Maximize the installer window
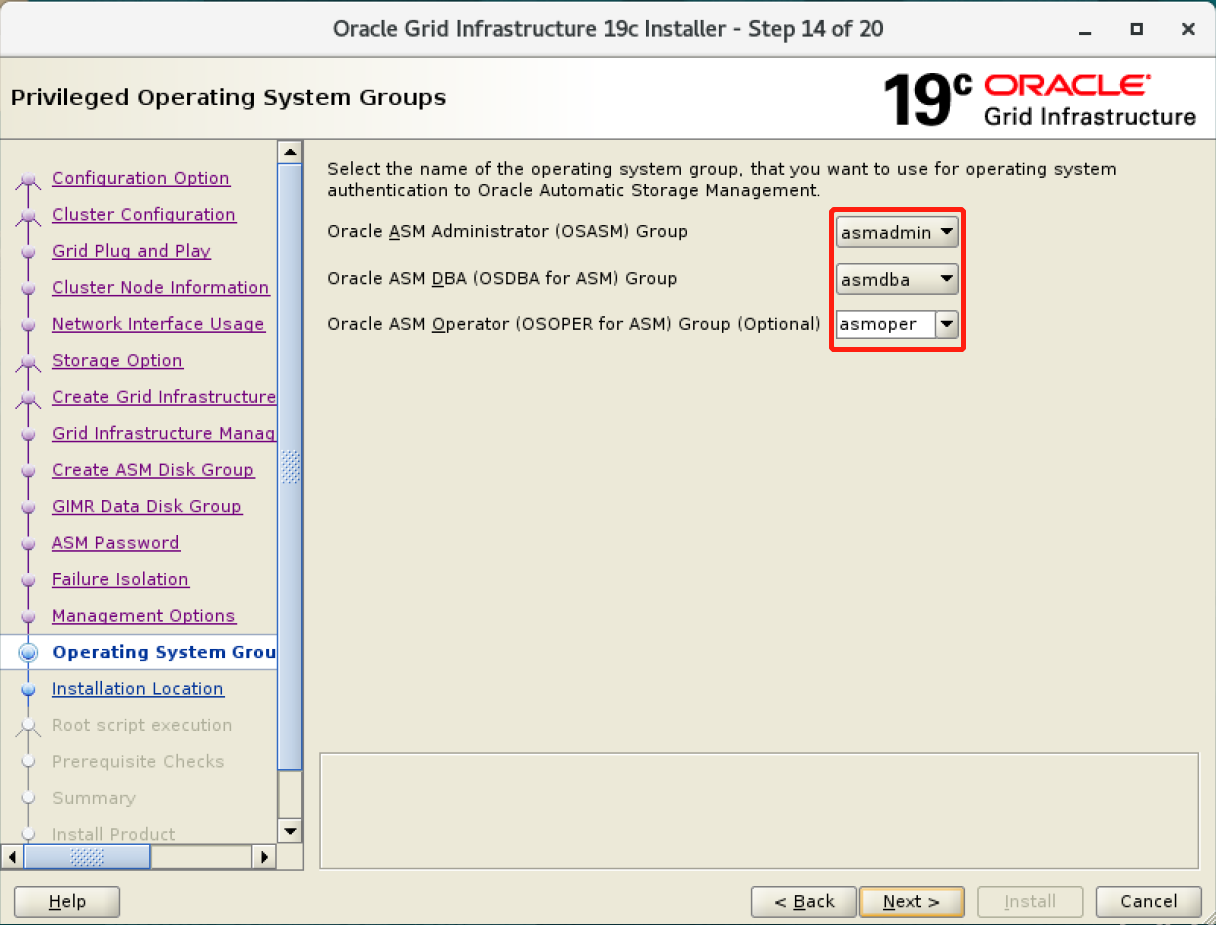This screenshot has height=925, width=1216. click(1136, 29)
